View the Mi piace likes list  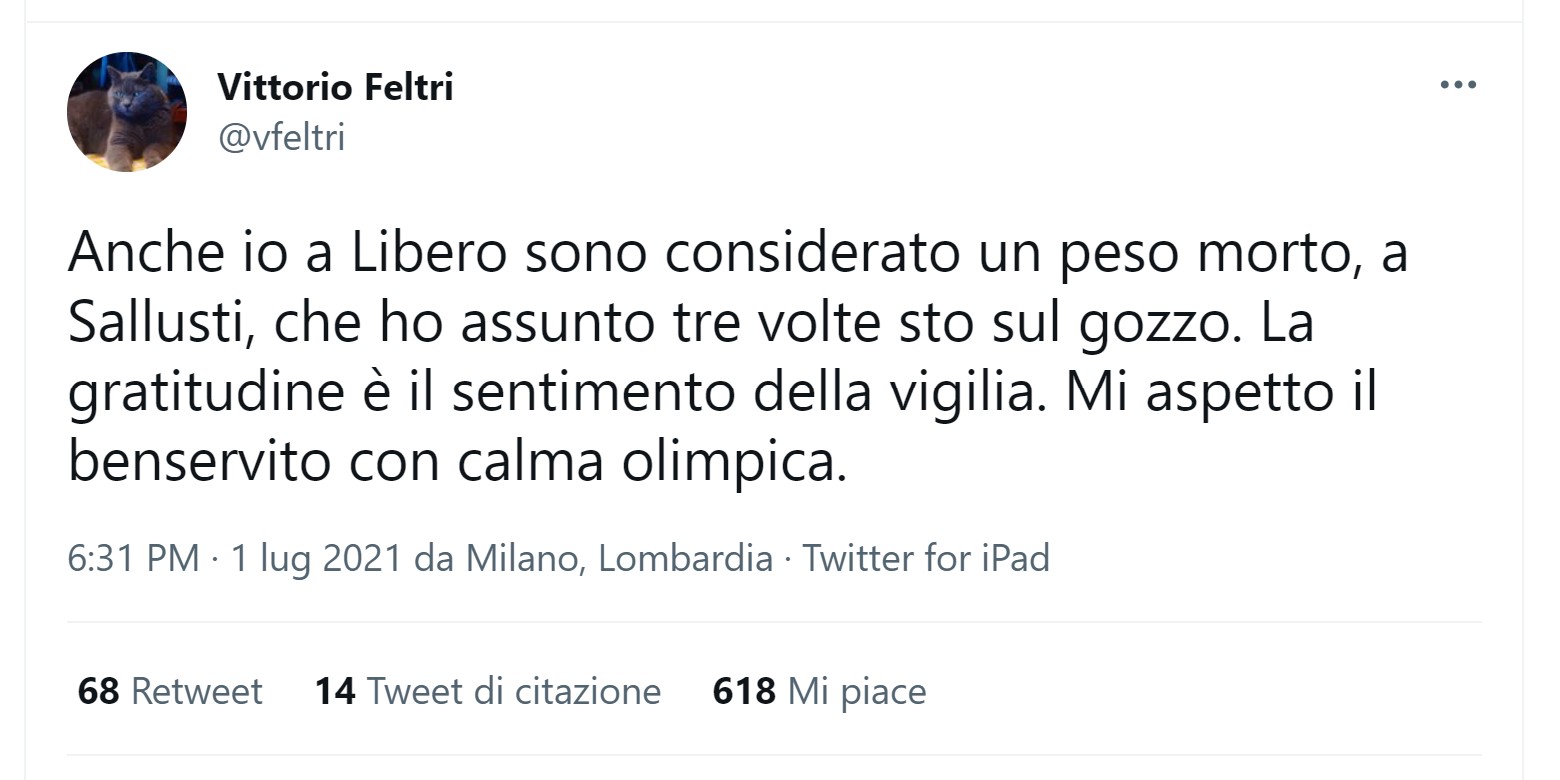857,691
